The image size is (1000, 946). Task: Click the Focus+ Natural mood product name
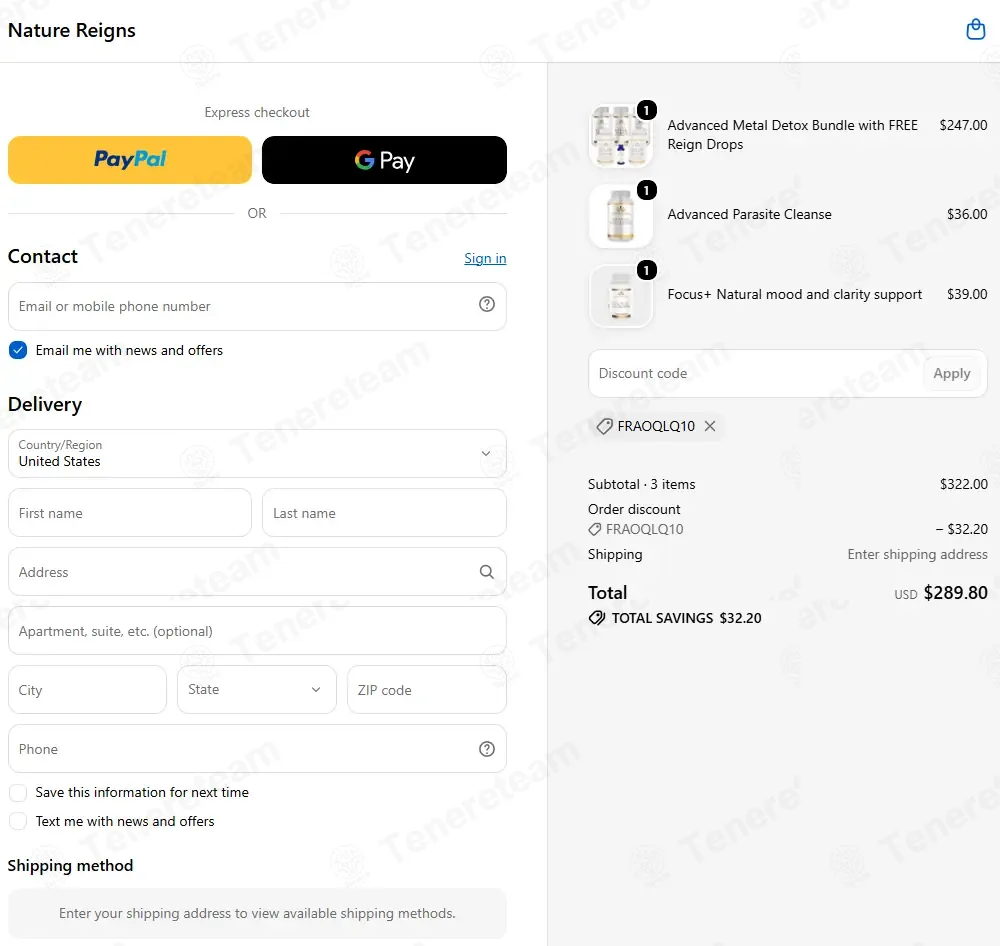(795, 294)
